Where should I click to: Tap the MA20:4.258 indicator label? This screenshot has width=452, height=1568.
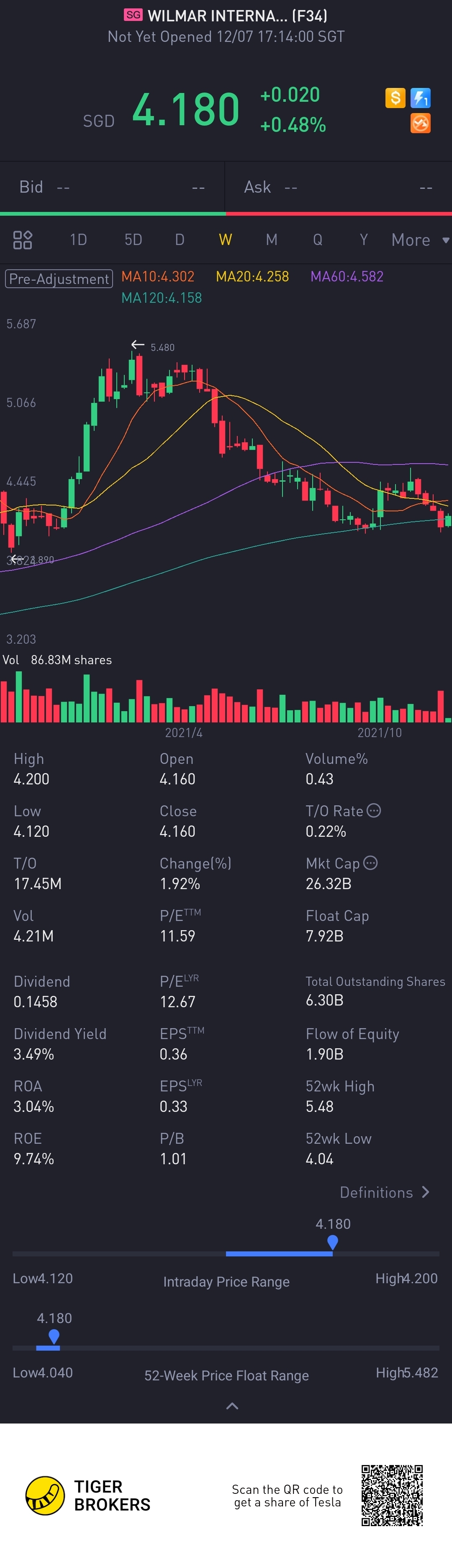(252, 276)
